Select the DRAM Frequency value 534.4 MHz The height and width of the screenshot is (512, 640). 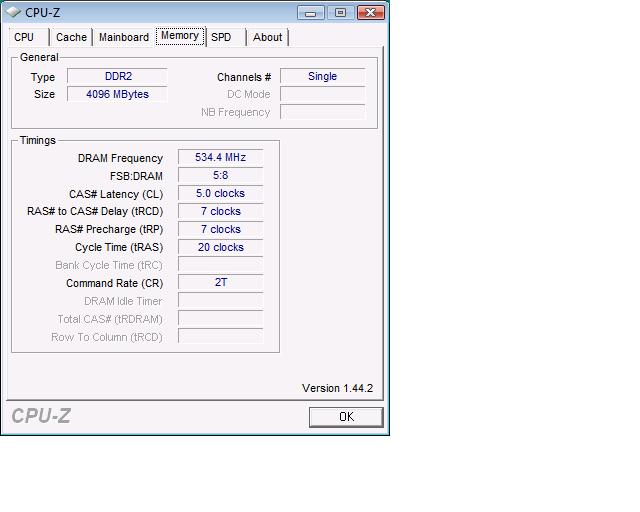(x=220, y=157)
